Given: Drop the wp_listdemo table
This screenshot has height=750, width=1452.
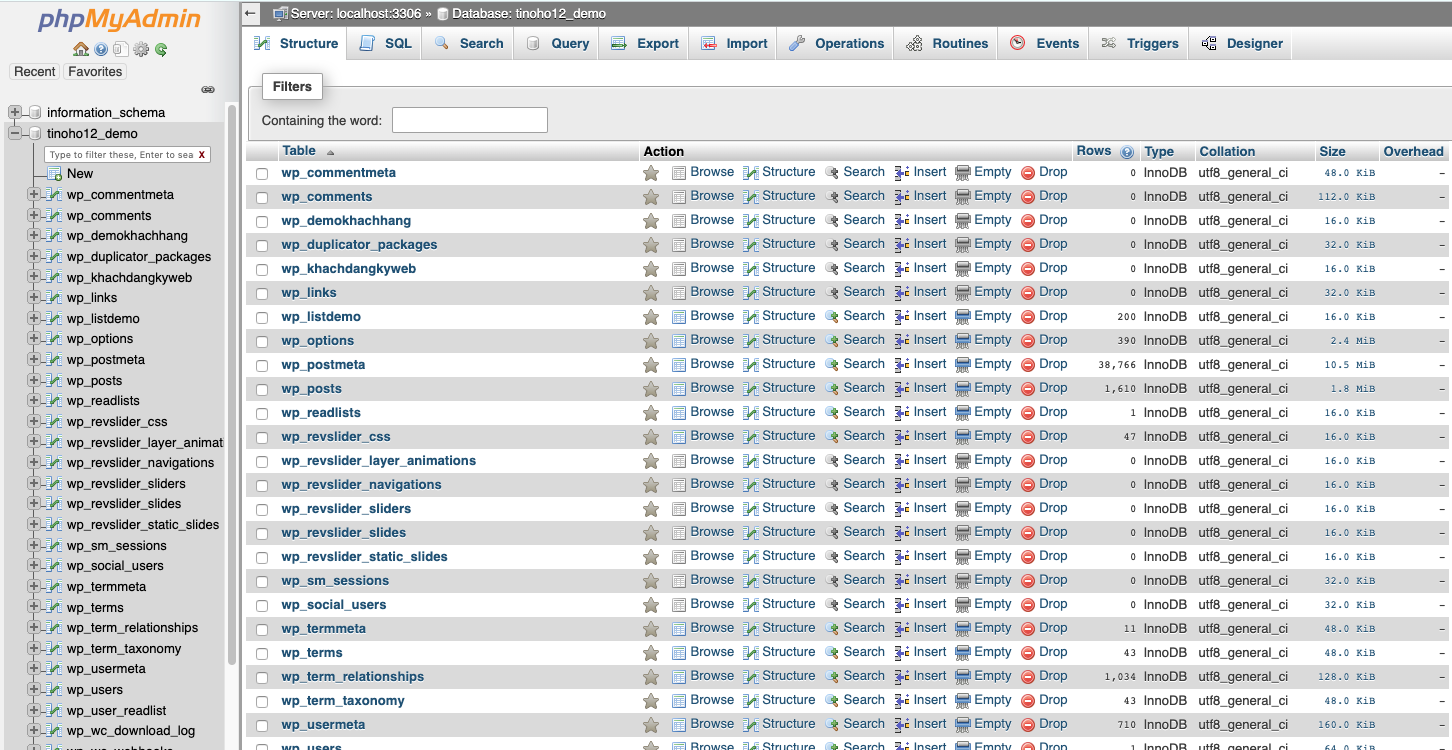Looking at the screenshot, I should point(1053,316).
